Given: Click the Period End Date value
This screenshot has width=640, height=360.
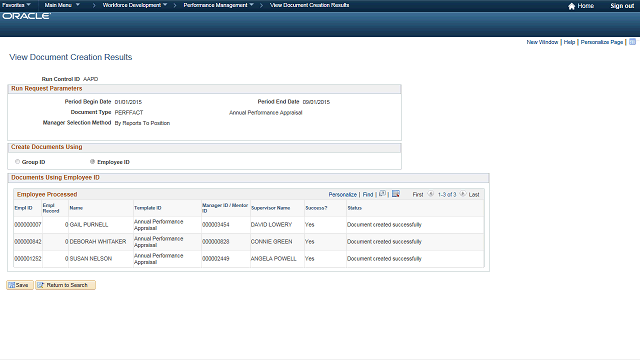Looking at the screenshot, I should tap(316, 102).
